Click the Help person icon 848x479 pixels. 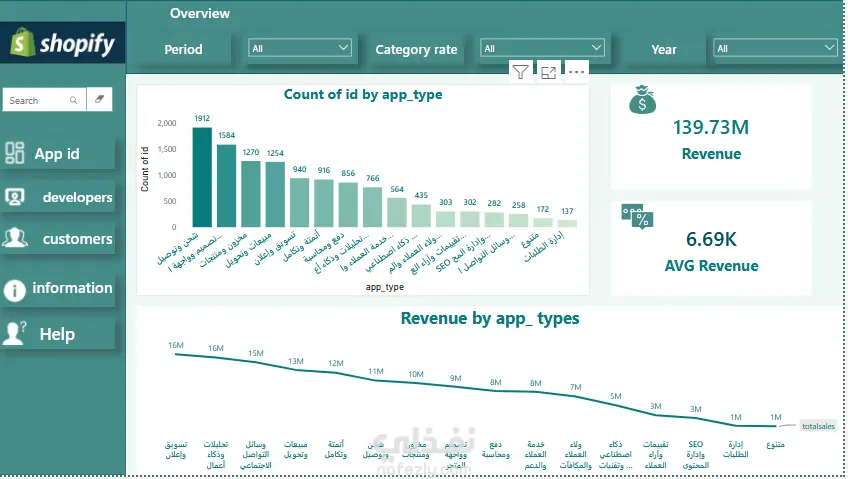coord(15,333)
